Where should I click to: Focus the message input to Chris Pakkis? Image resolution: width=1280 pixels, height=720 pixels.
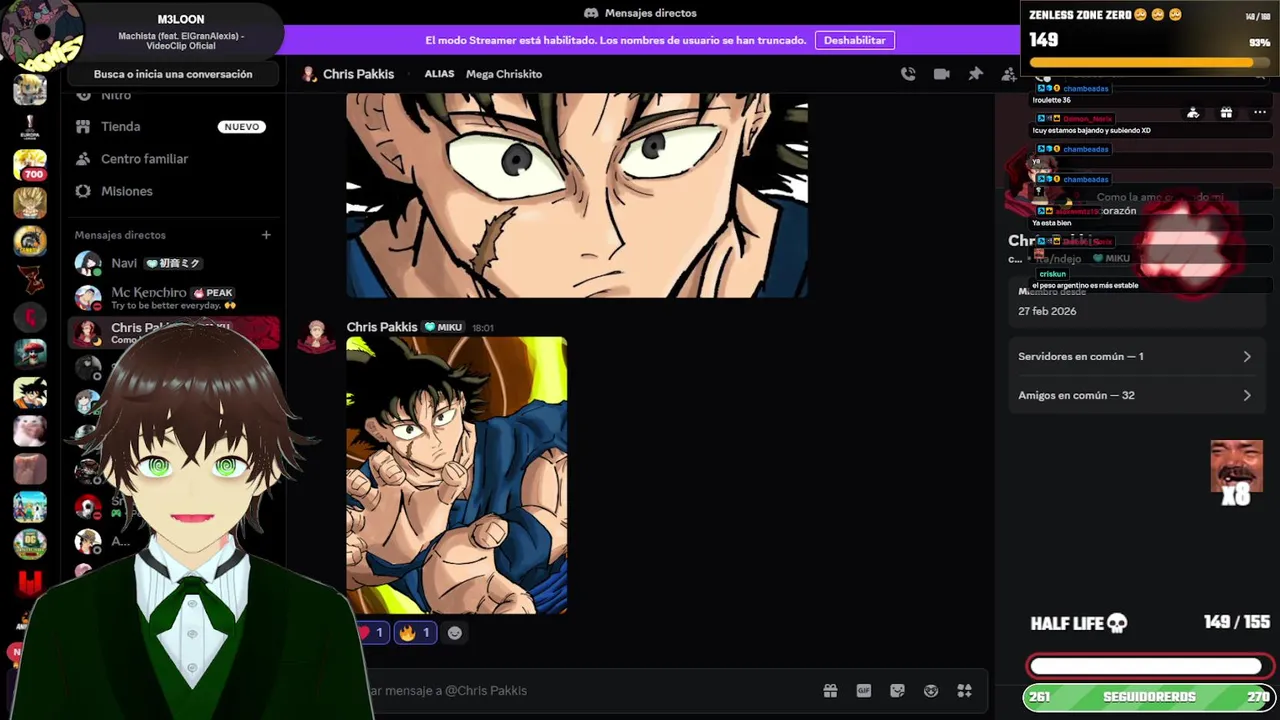590,690
